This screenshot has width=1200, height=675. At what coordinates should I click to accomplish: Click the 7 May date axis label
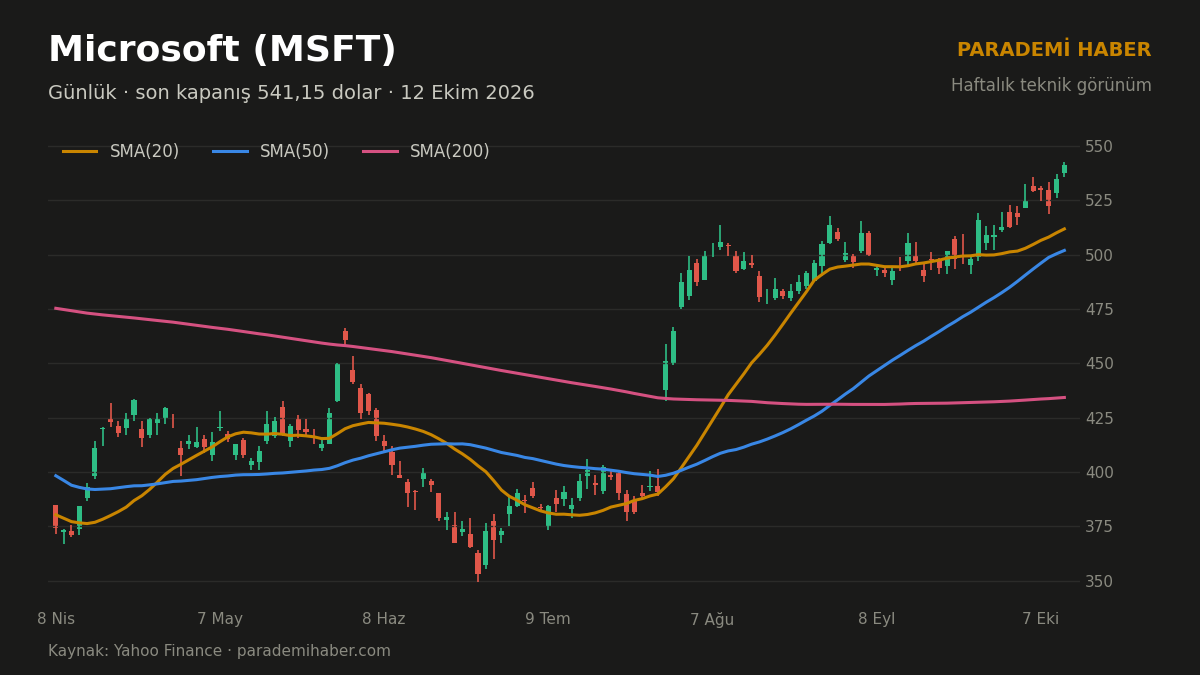[x=220, y=620]
